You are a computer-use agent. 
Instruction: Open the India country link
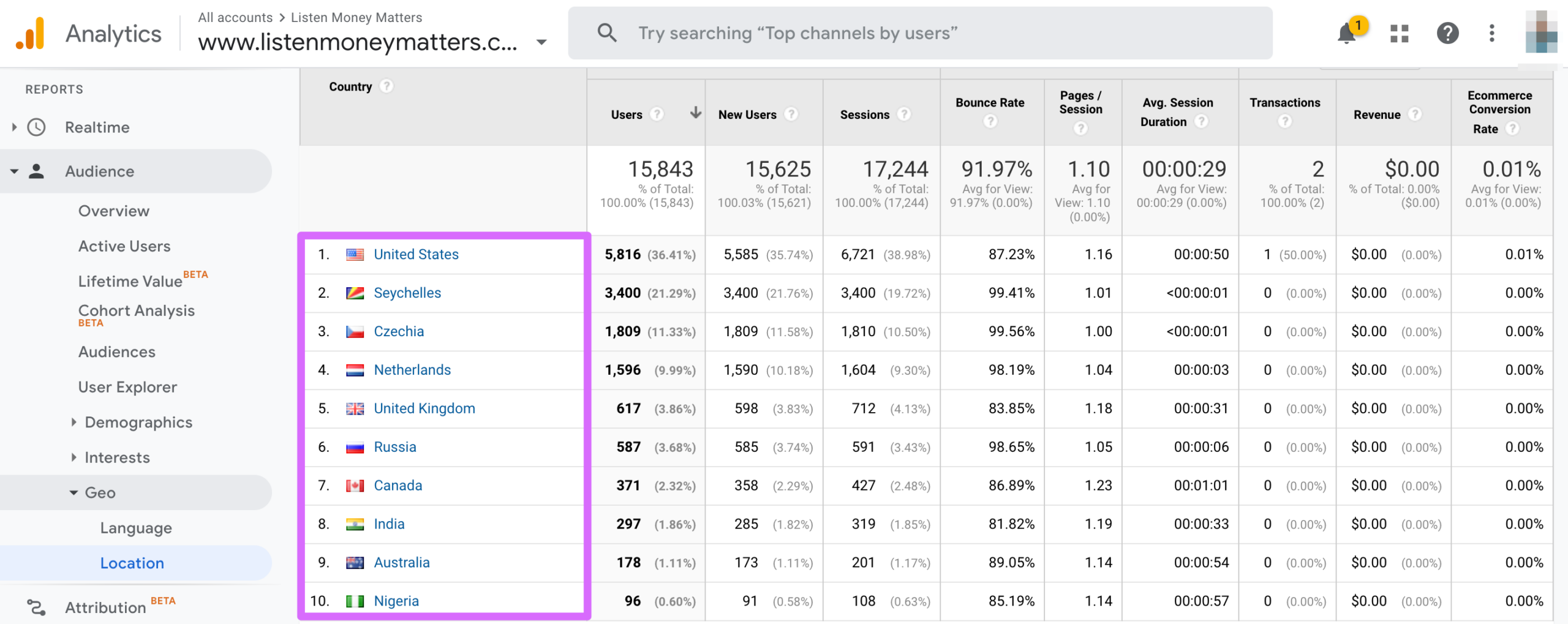[389, 524]
